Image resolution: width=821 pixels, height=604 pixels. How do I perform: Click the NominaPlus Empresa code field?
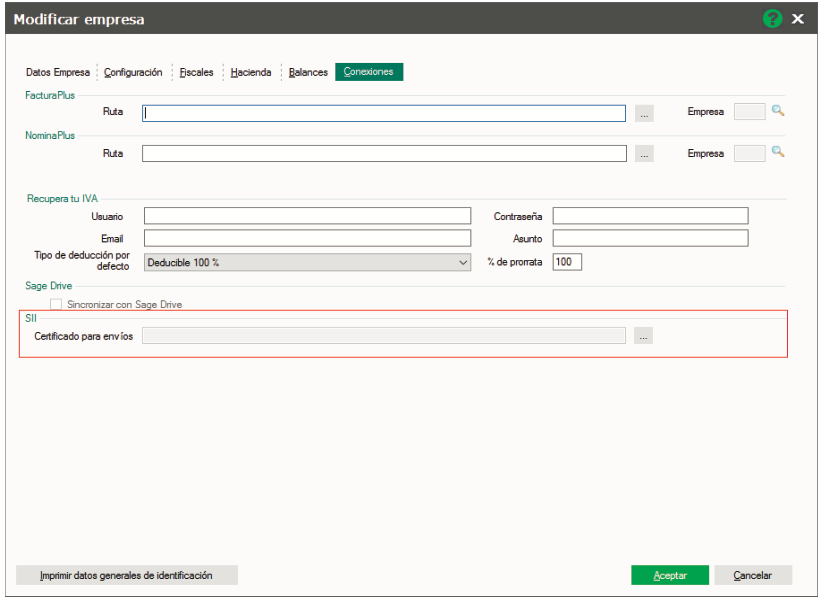[x=749, y=153]
